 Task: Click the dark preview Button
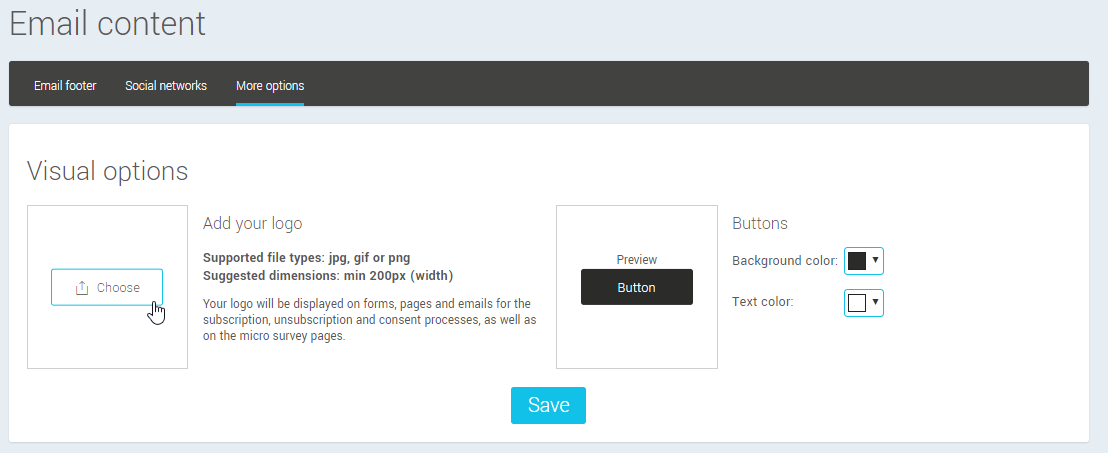(x=637, y=287)
